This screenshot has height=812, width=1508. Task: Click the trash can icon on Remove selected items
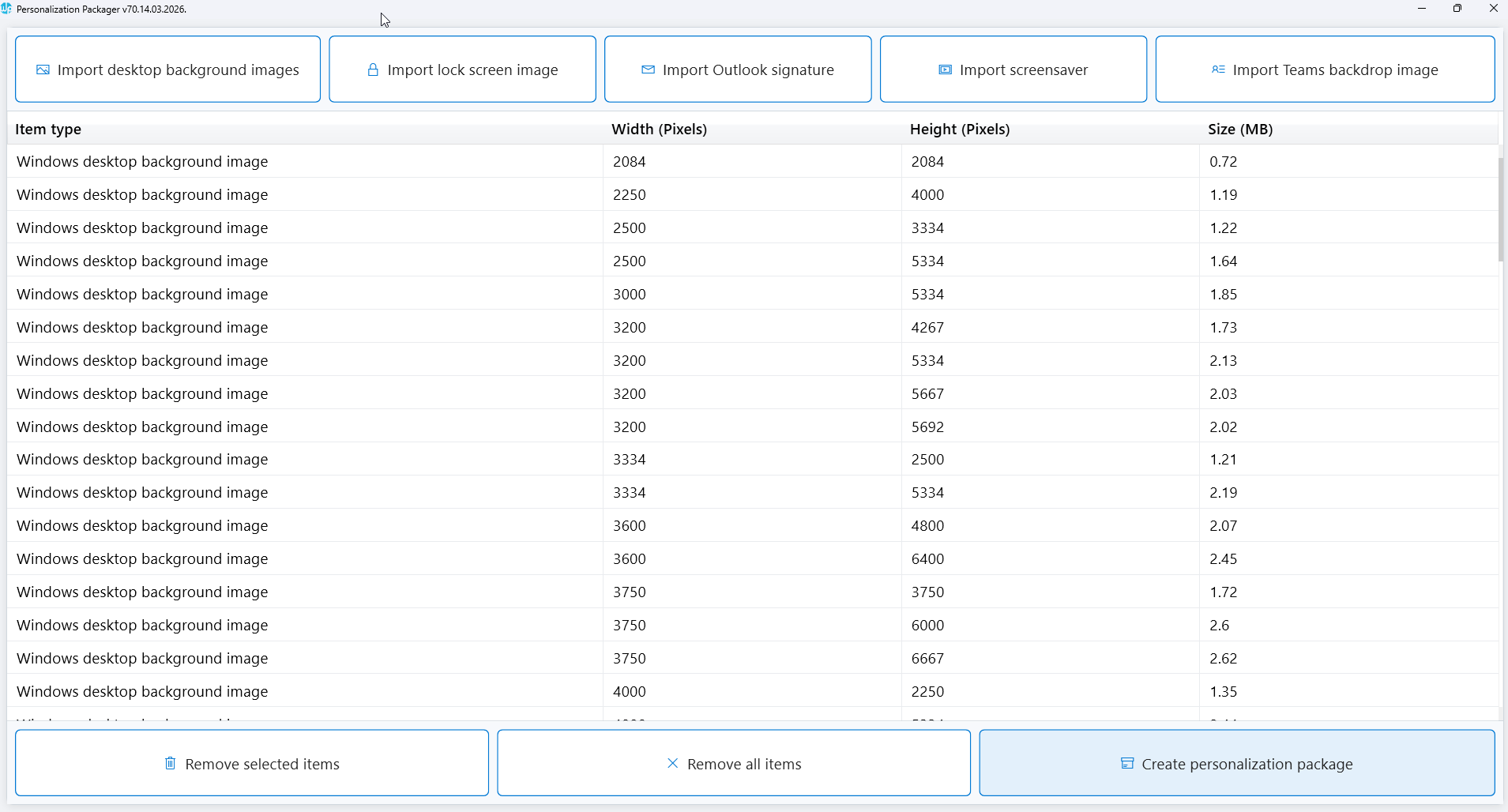click(170, 763)
